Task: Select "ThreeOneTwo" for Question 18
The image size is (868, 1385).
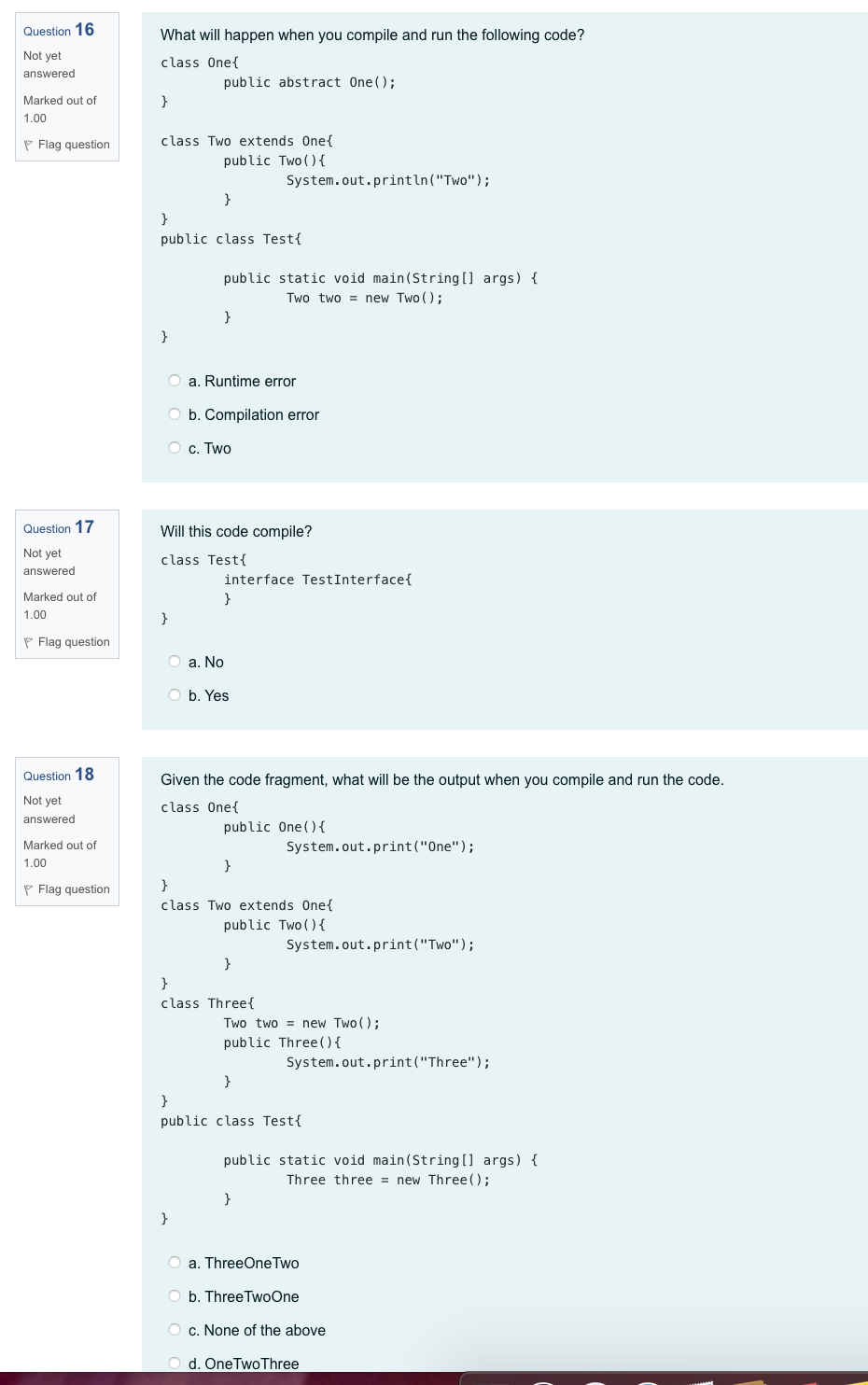Action: click(x=175, y=1262)
